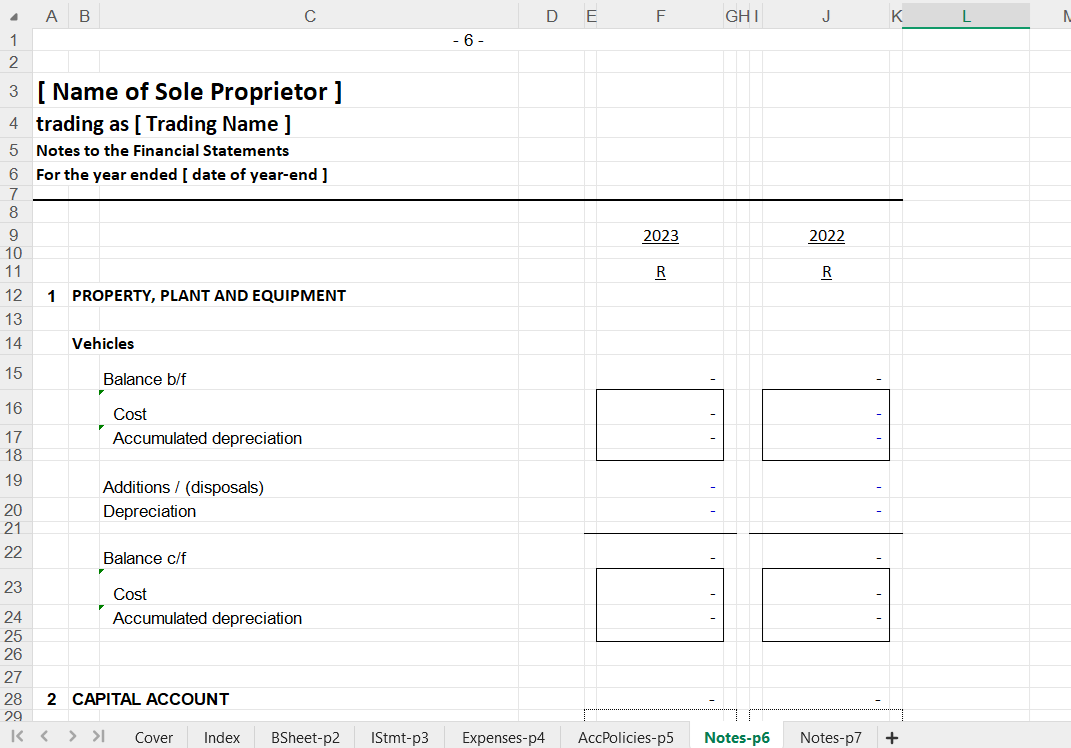The width and height of the screenshot is (1071, 748).
Task: Jump to last sheet tab arrow
Action: point(98,737)
